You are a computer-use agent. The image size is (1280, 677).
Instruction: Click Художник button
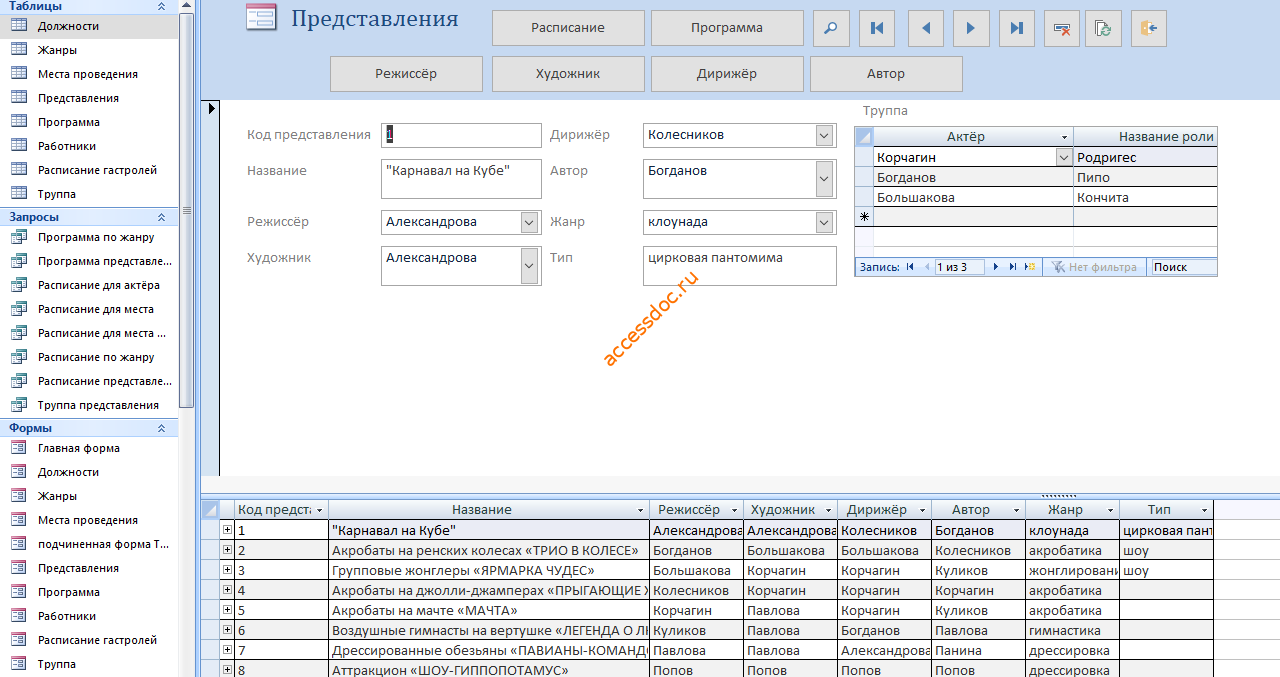pyautogui.click(x=568, y=74)
